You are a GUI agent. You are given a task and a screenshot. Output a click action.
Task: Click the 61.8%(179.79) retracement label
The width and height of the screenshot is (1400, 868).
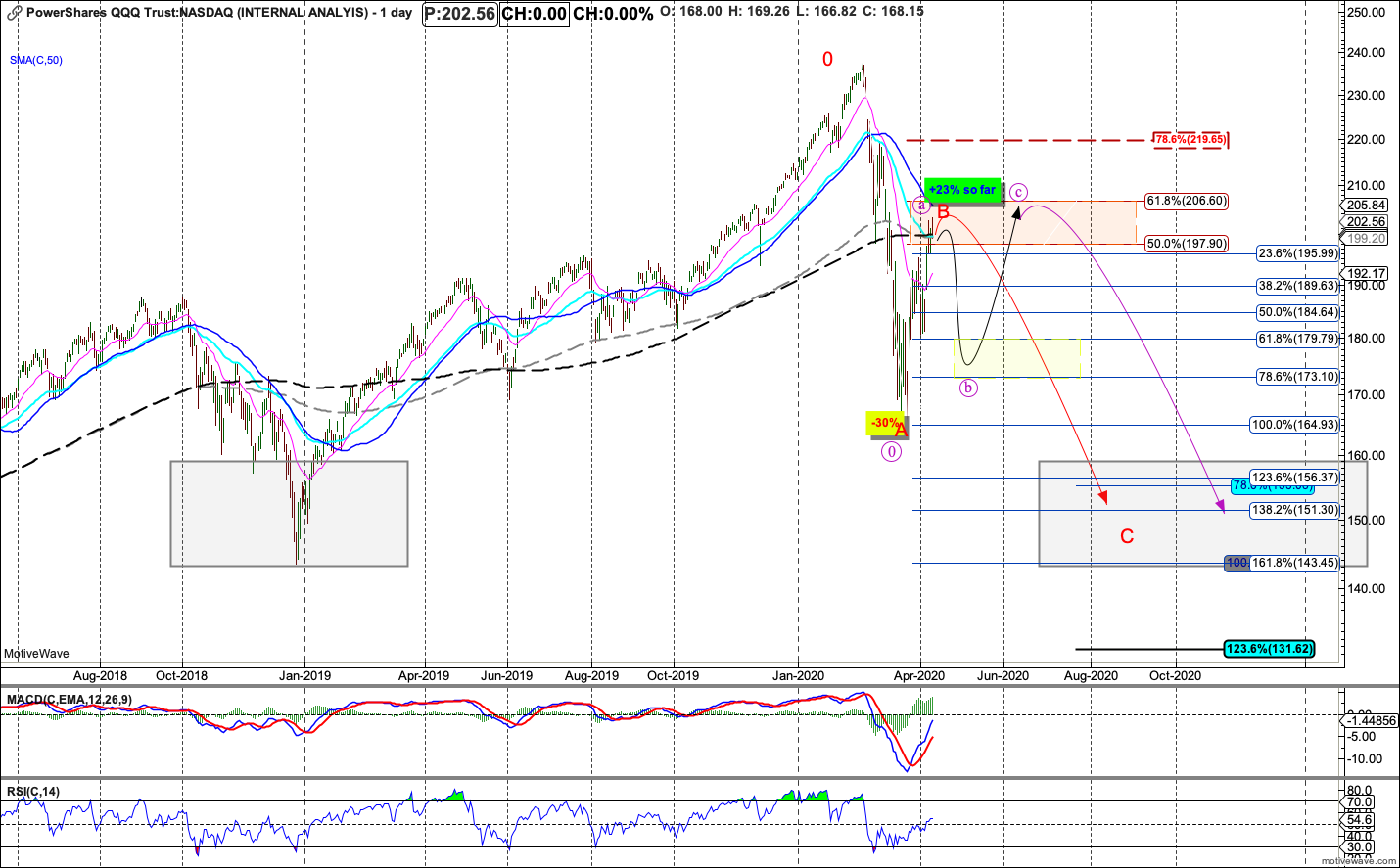click(x=1298, y=339)
